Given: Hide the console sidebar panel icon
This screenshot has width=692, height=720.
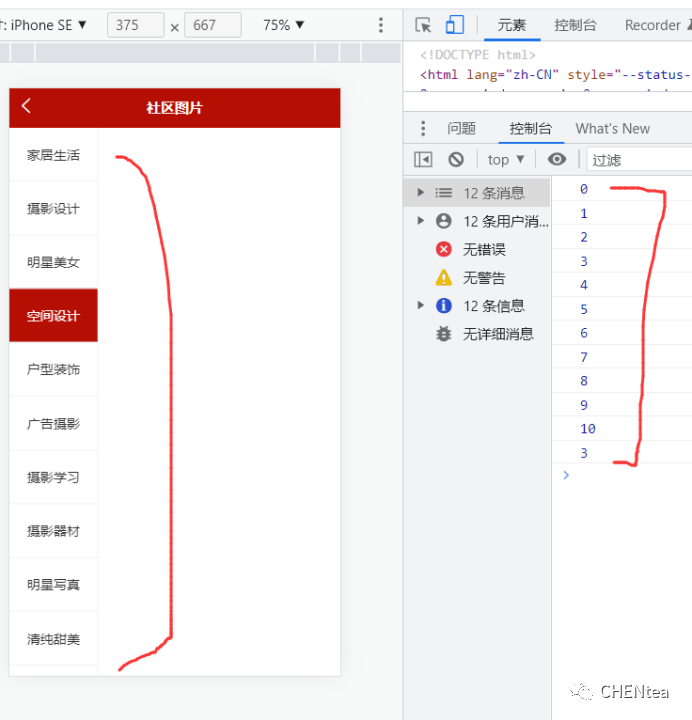Looking at the screenshot, I should (423, 160).
